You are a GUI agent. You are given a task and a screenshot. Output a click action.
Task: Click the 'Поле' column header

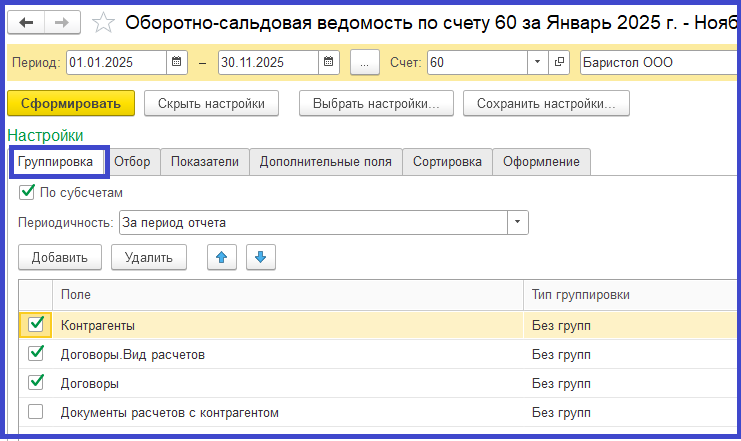click(288, 294)
